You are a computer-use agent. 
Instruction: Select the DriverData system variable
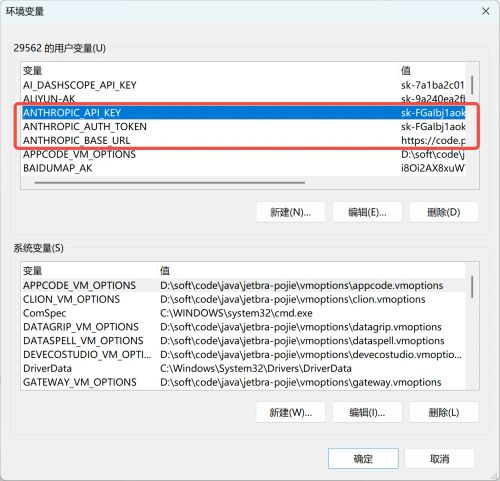(x=244, y=368)
